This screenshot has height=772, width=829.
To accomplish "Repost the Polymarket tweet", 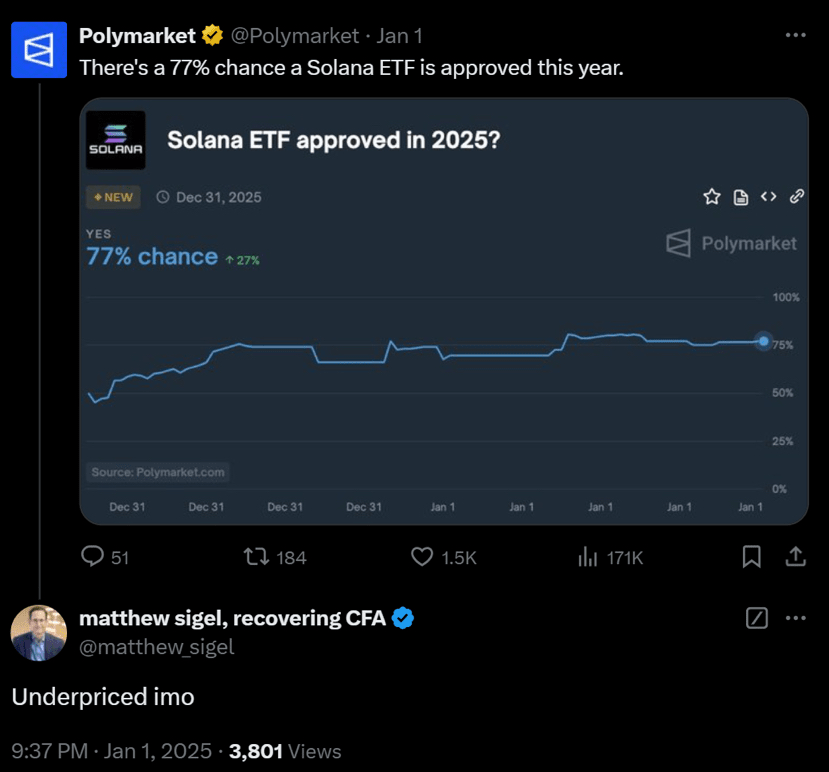I will click(x=257, y=557).
